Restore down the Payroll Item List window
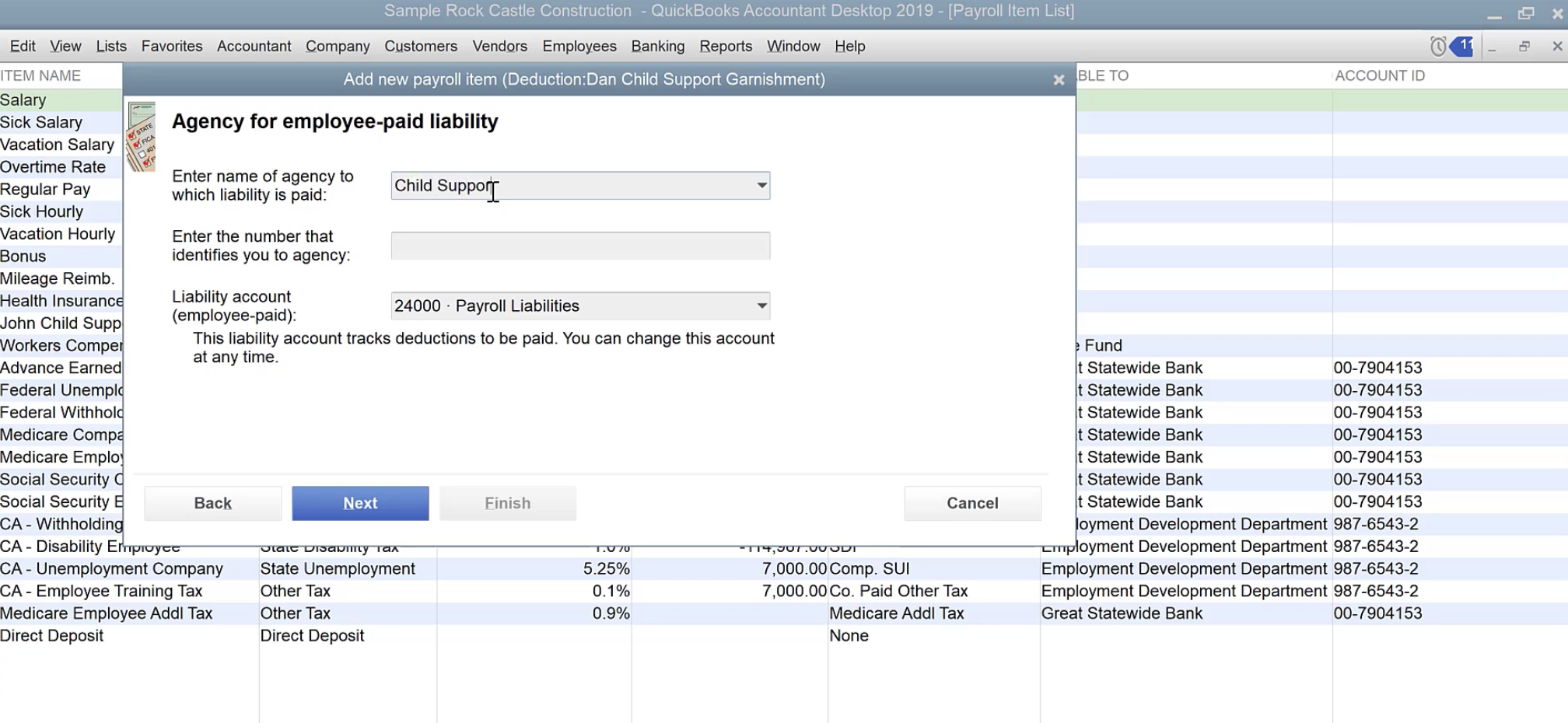Viewport: 1568px width, 723px height. point(1524,47)
